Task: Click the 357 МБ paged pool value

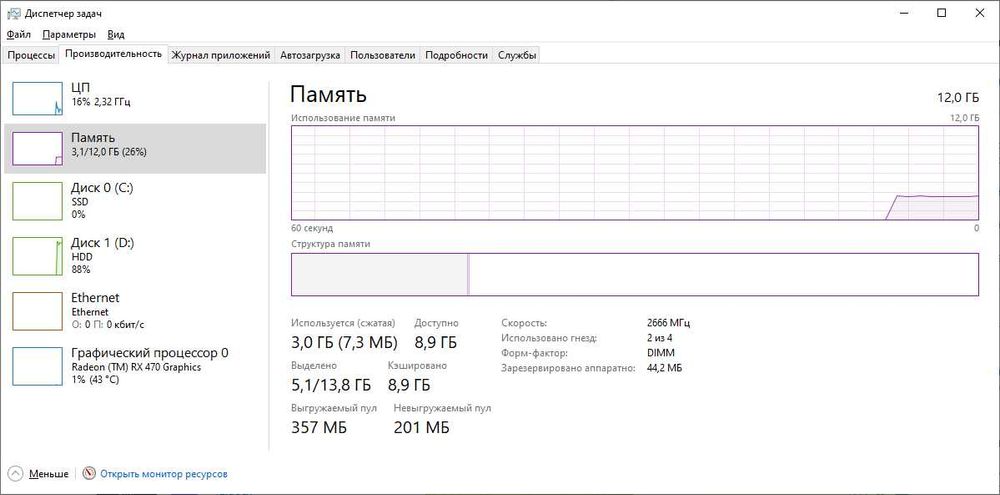Action: (319, 427)
